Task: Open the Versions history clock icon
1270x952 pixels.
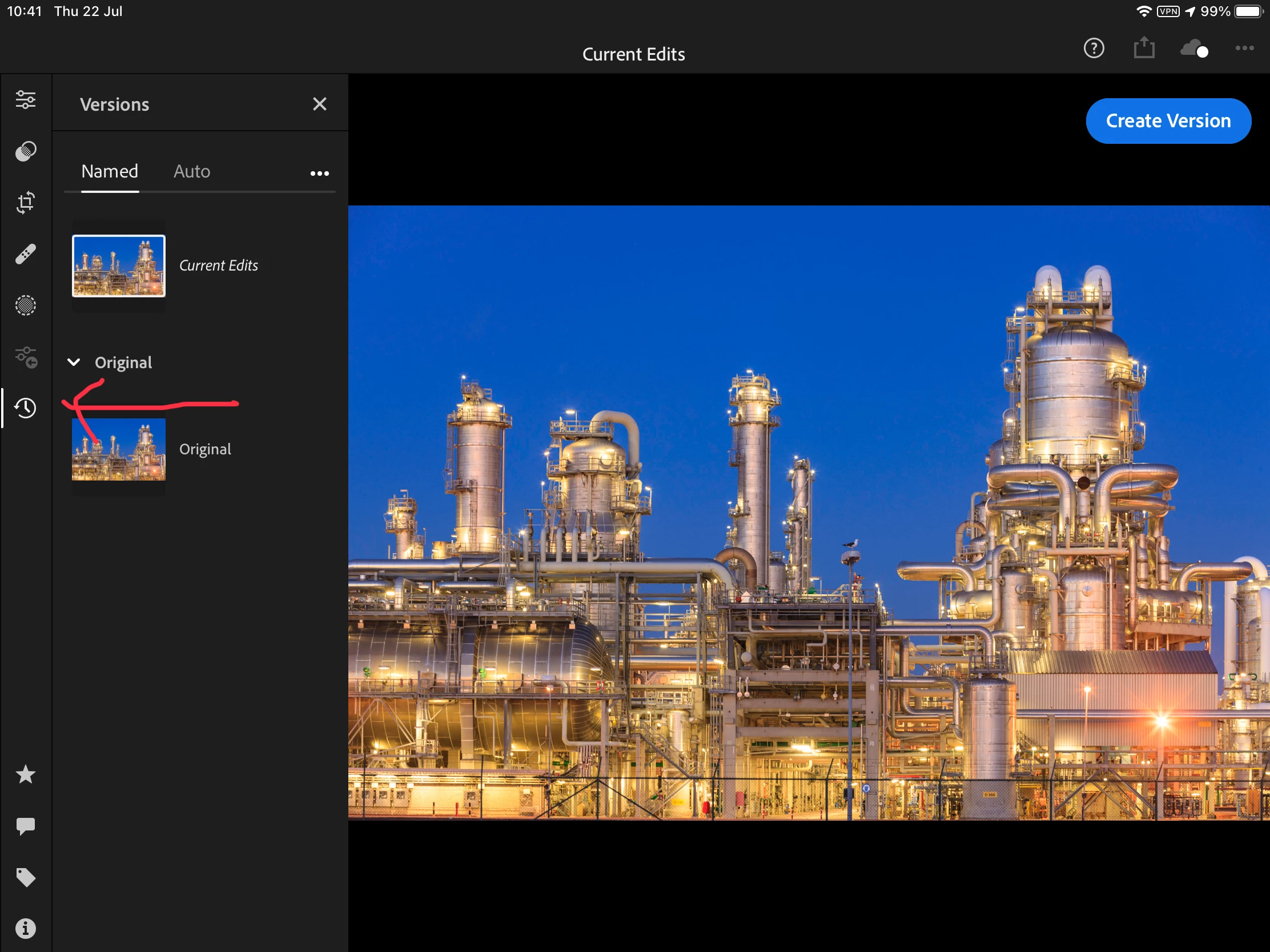Action: tap(25, 408)
